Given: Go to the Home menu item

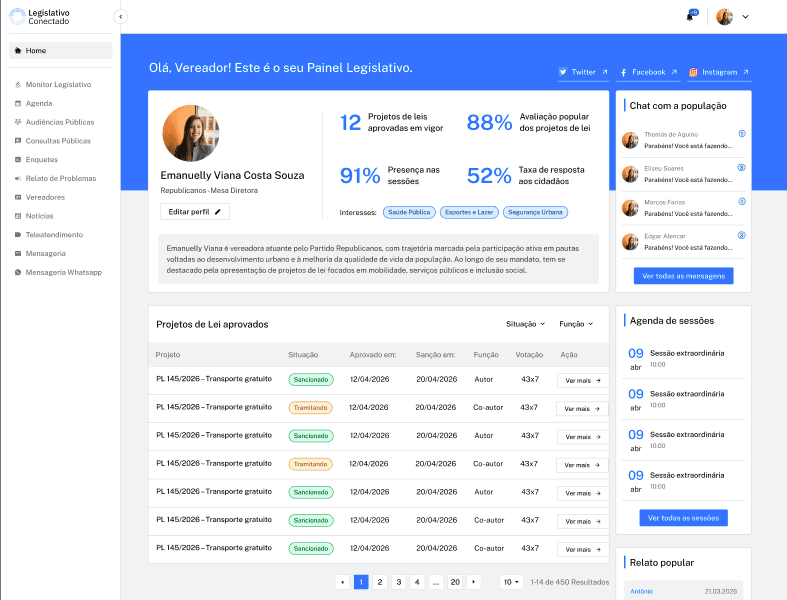Looking at the screenshot, I should click(60, 51).
